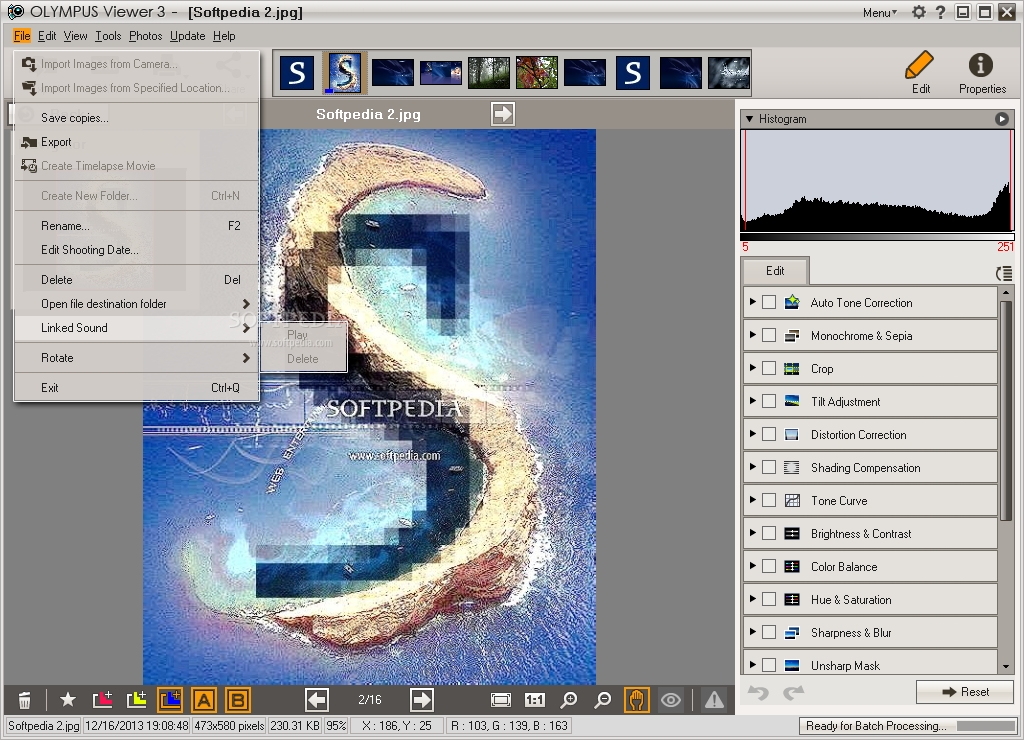The height and width of the screenshot is (740, 1024).
Task: Enable Monochrome & Sepia checkbox
Action: point(769,335)
